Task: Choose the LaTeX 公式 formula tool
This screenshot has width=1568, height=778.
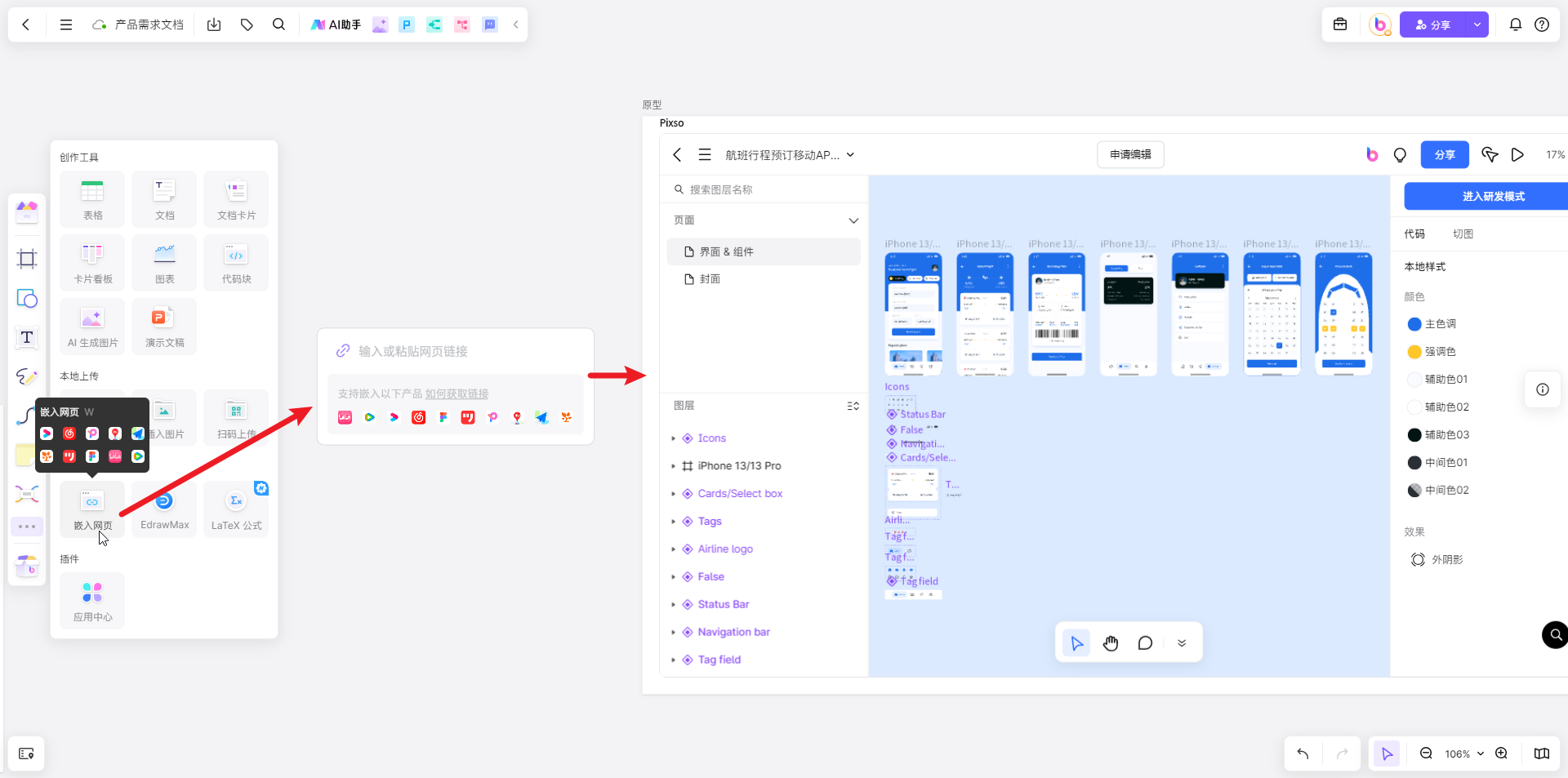Action: [x=236, y=509]
